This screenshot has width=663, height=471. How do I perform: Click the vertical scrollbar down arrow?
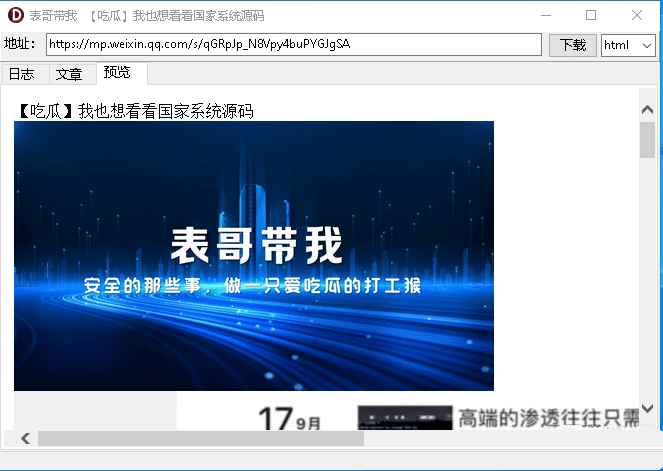[647, 408]
